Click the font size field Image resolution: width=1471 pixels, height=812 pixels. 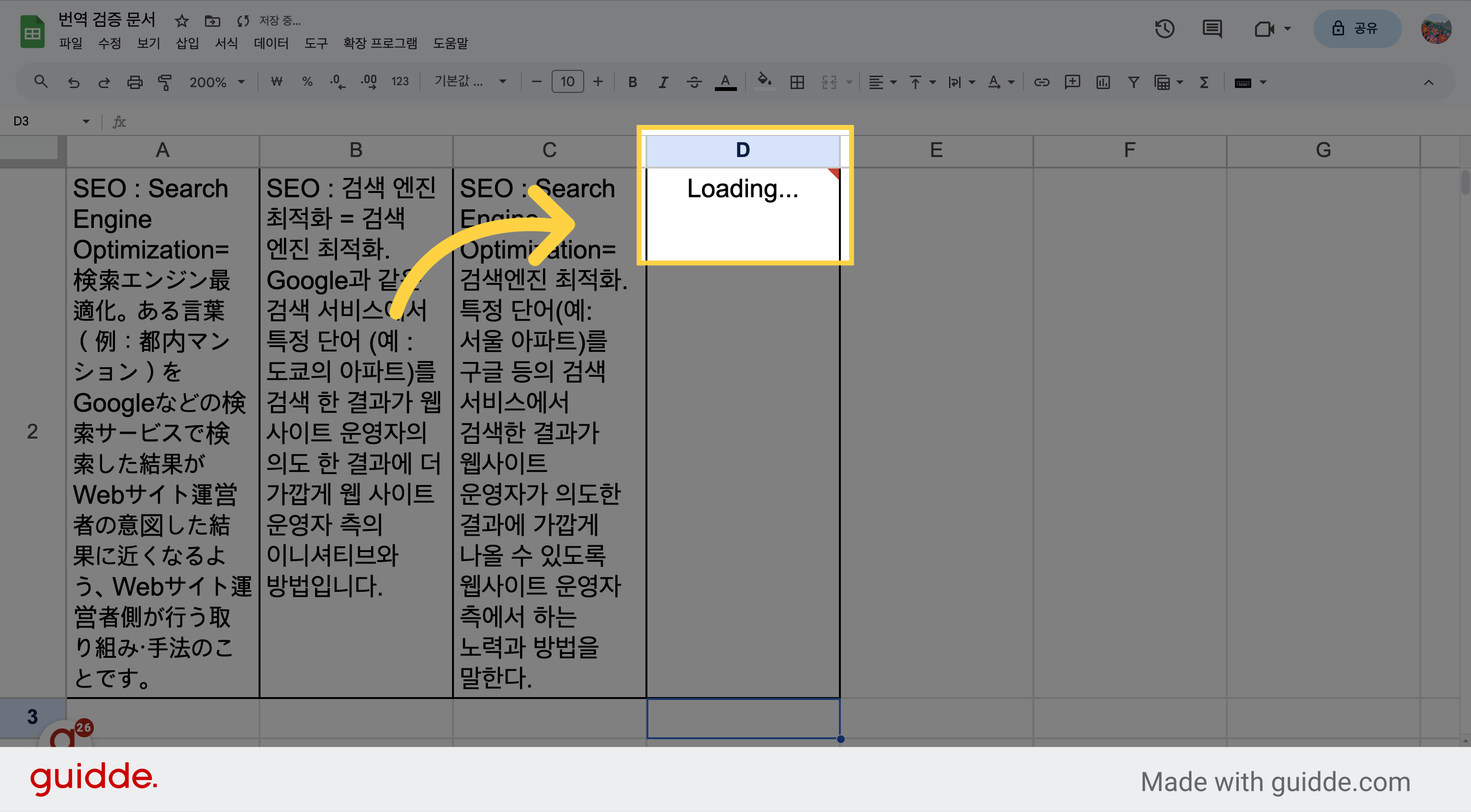point(567,82)
